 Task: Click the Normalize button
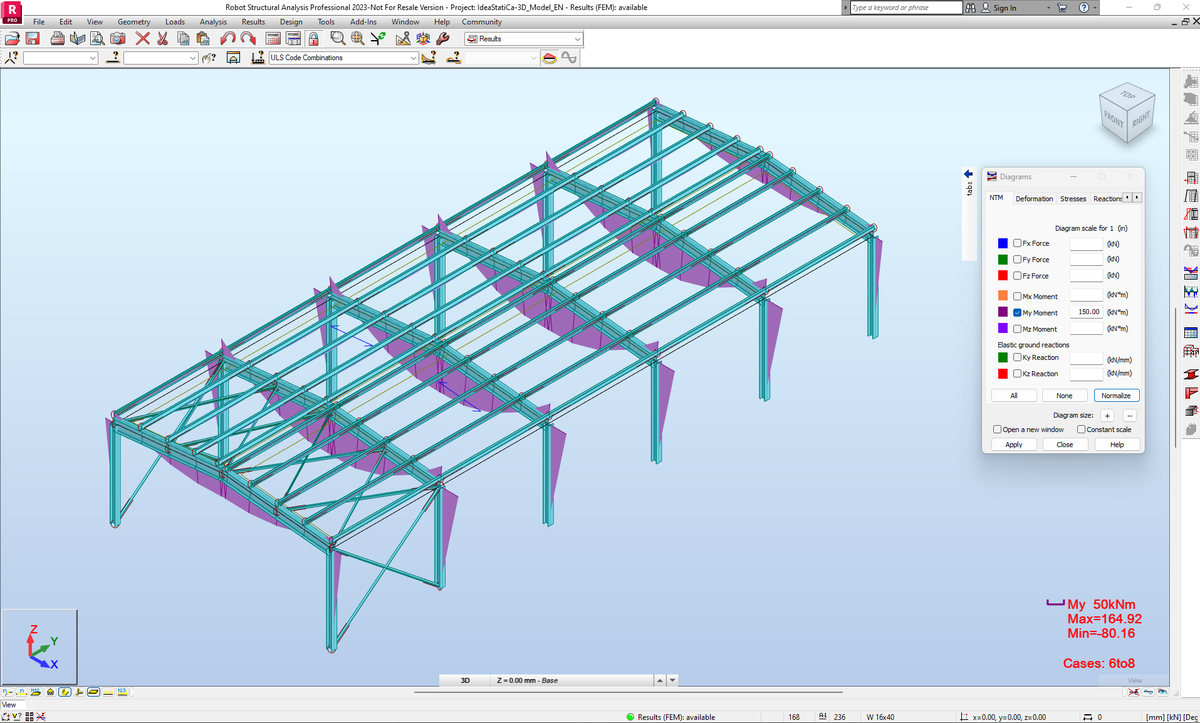click(x=1116, y=395)
